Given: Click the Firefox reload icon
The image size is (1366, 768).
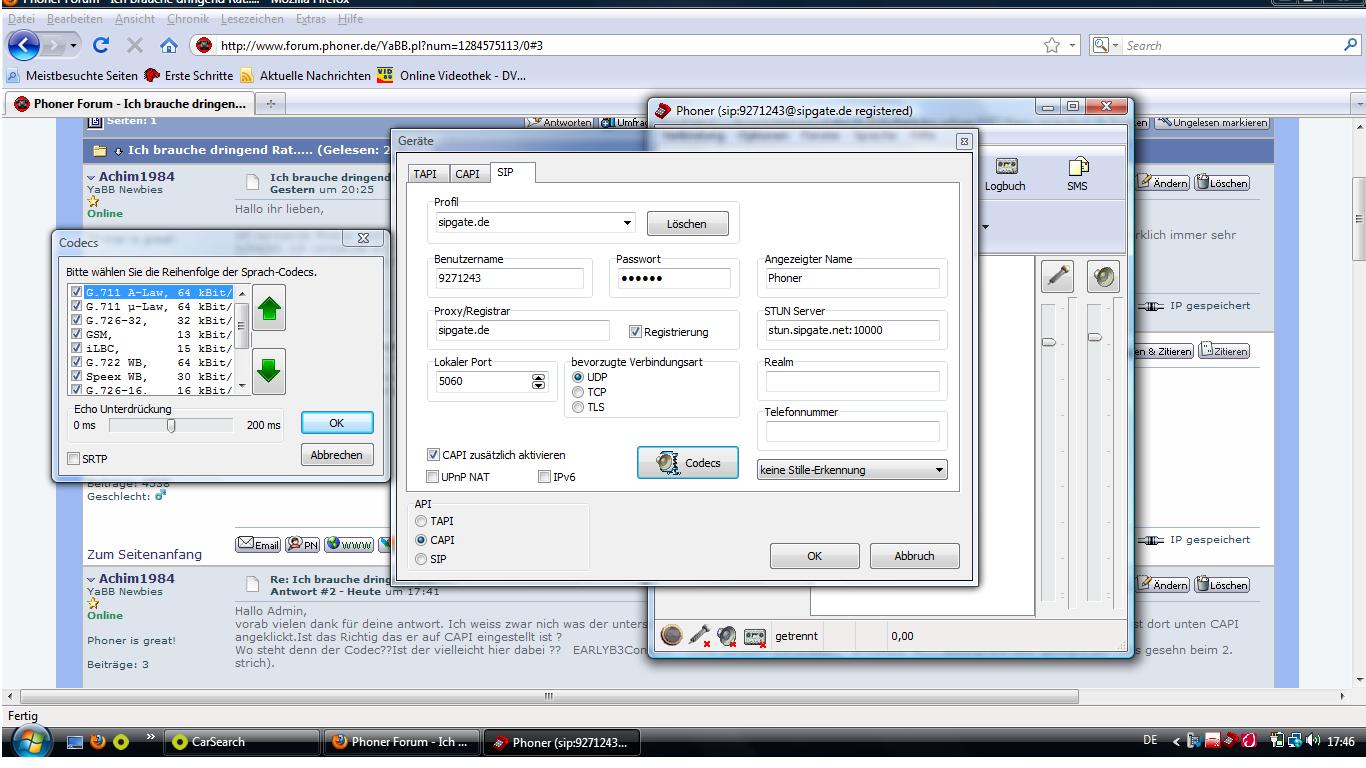Looking at the screenshot, I should tap(101, 46).
